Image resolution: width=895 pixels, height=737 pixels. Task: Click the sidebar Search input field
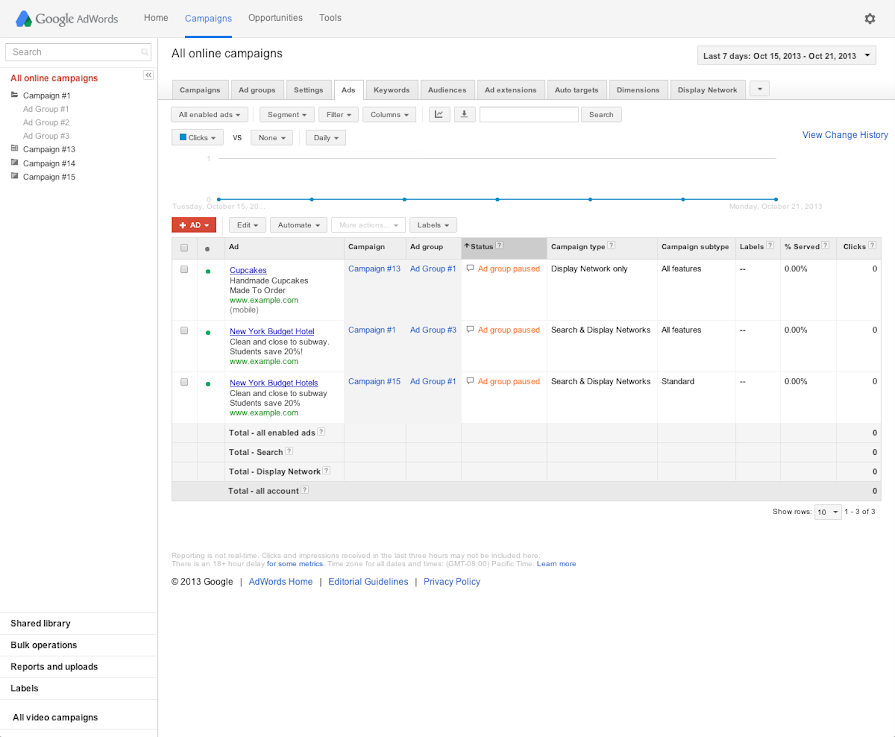click(76, 52)
